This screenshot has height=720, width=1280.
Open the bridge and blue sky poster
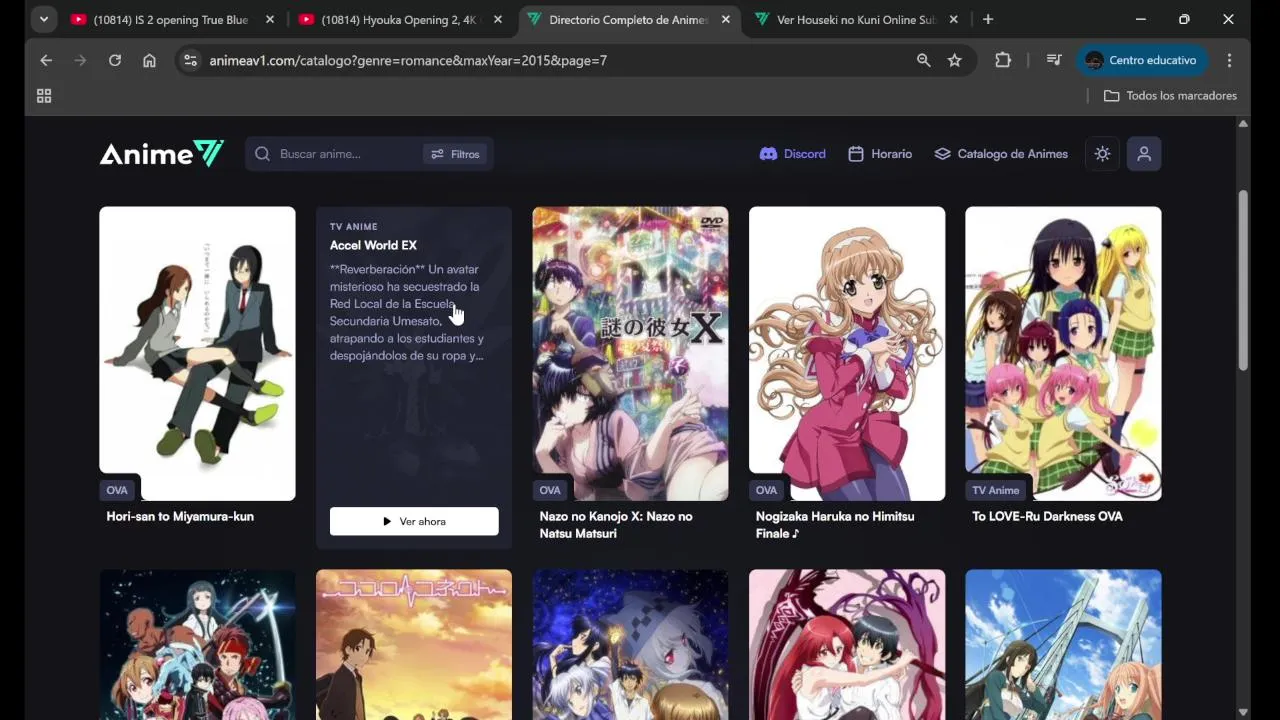[1063, 644]
